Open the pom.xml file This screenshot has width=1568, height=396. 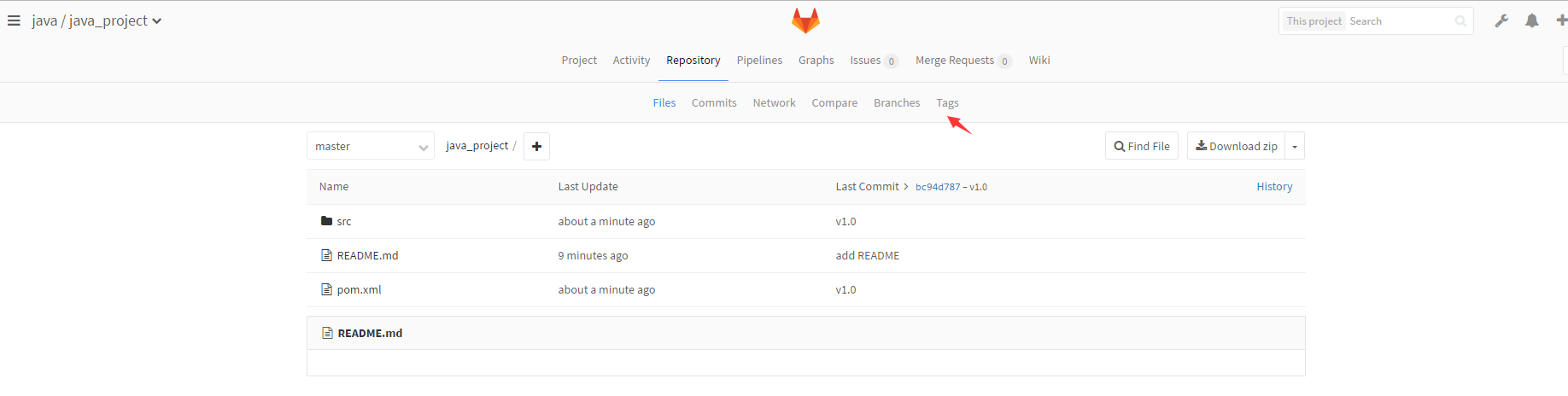coord(359,289)
